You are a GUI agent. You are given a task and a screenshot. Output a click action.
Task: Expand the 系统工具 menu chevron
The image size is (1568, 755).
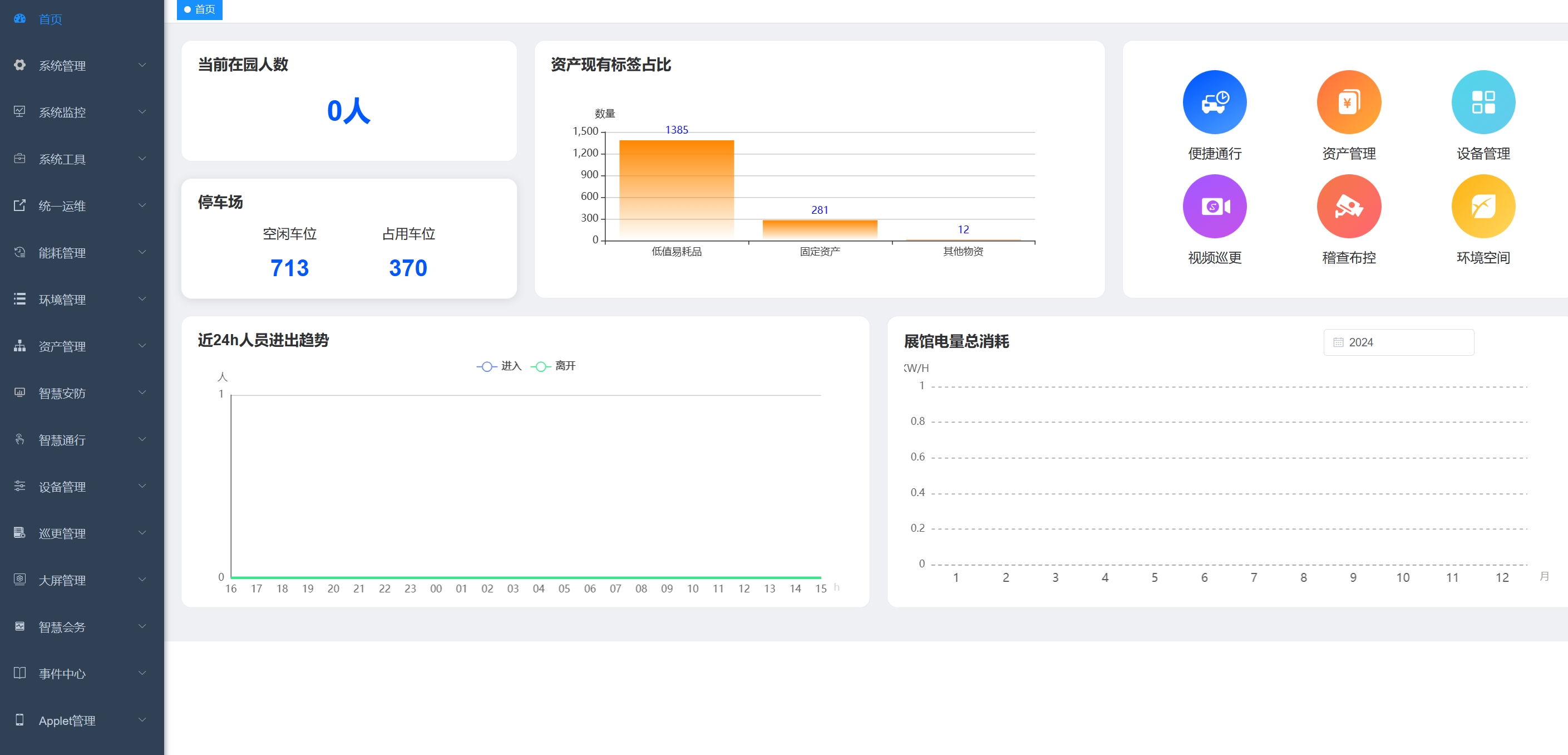[x=142, y=158]
